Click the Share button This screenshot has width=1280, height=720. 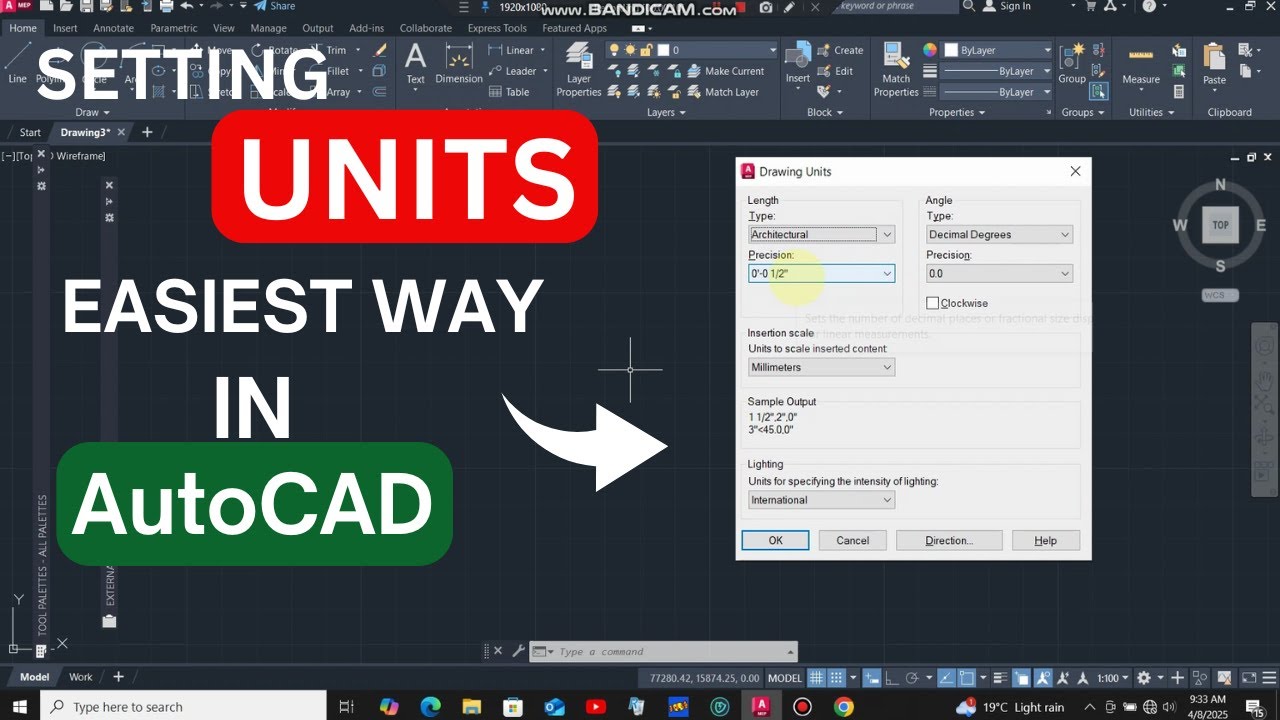click(275, 6)
